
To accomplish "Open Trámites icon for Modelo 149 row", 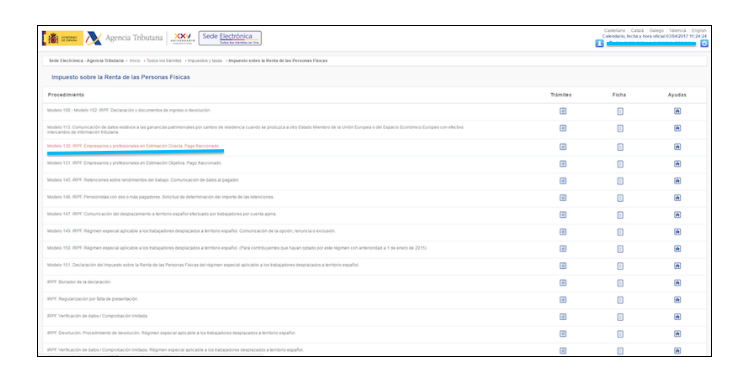I will (563, 231).
